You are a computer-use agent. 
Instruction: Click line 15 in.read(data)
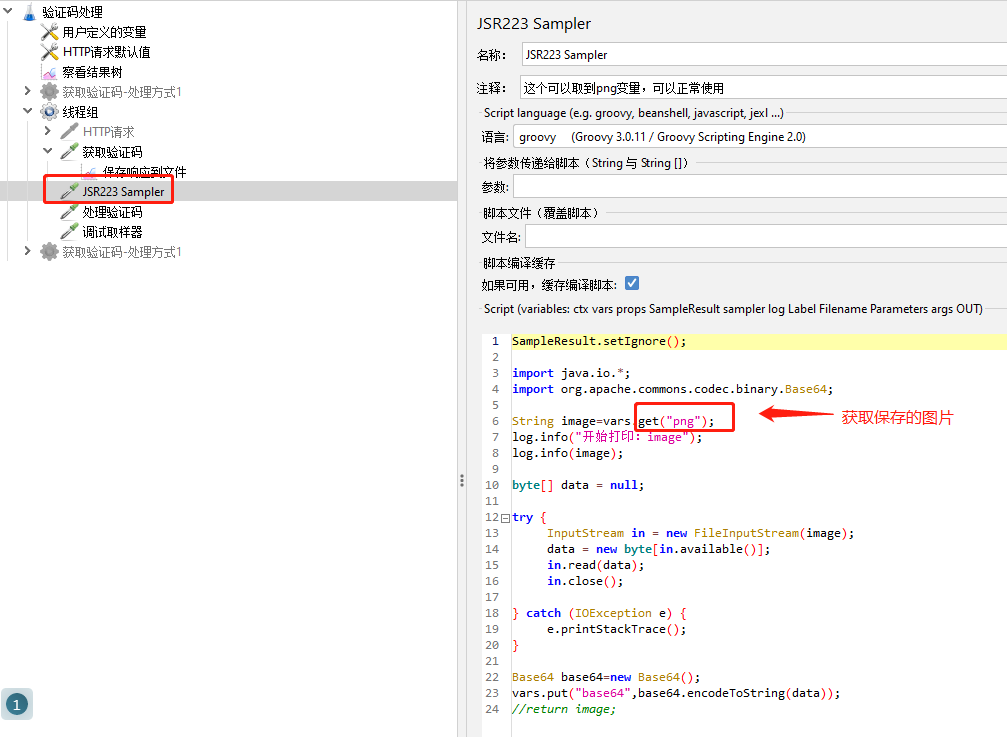click(595, 565)
